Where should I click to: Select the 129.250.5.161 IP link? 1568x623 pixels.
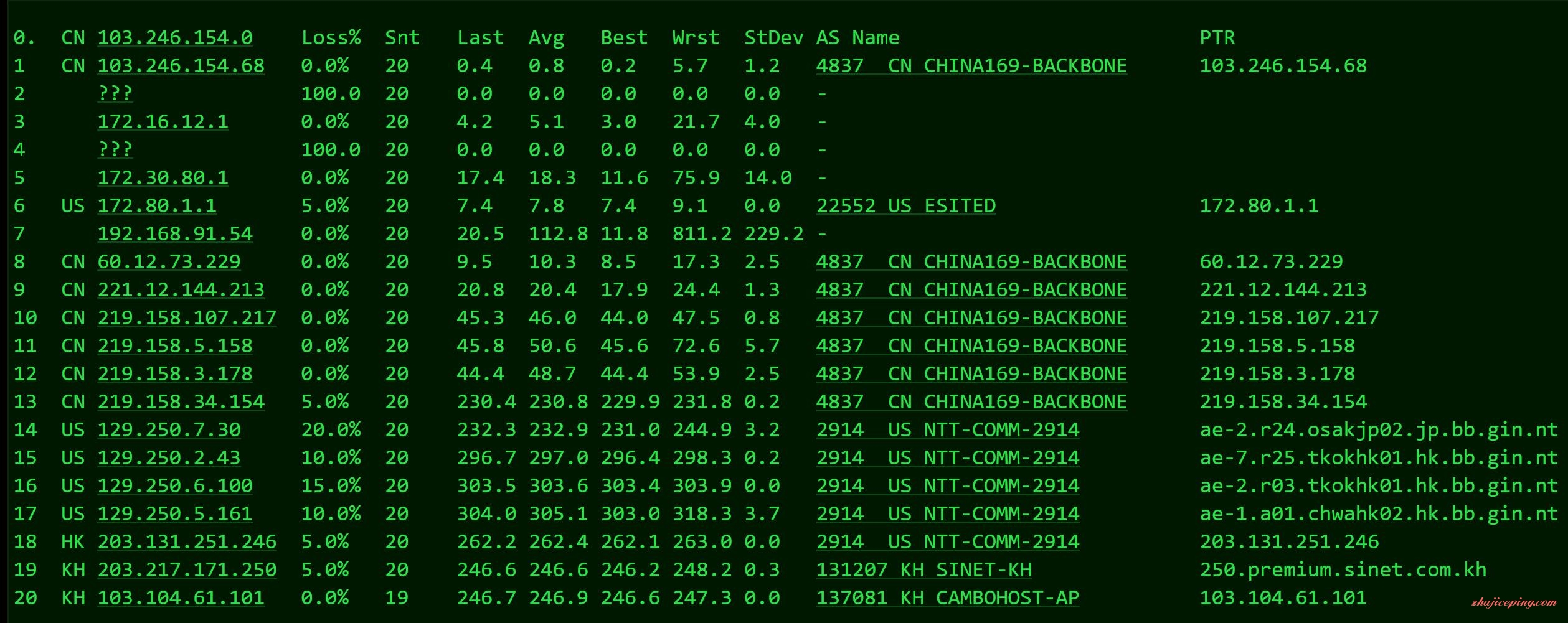point(175,514)
